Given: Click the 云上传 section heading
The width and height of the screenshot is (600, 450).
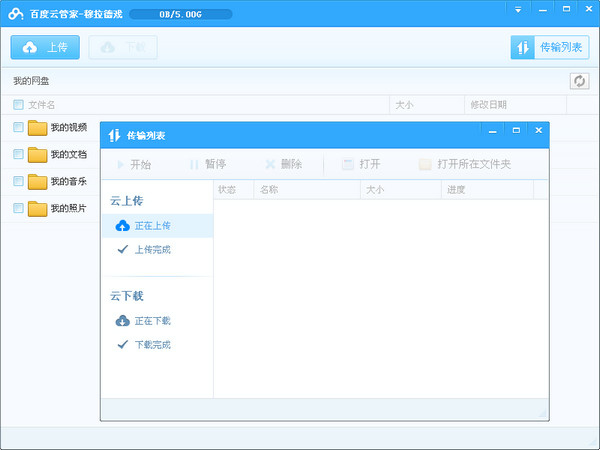Looking at the screenshot, I should [x=127, y=201].
